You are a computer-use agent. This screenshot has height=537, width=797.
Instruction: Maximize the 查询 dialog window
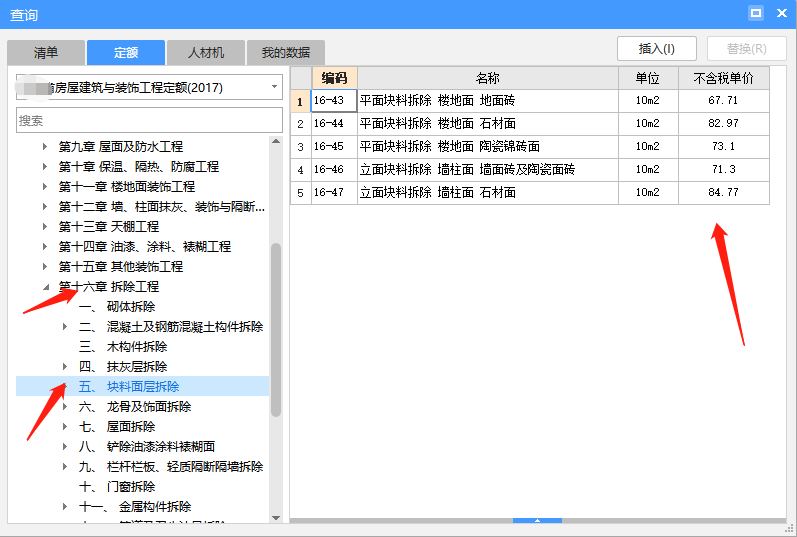756,13
